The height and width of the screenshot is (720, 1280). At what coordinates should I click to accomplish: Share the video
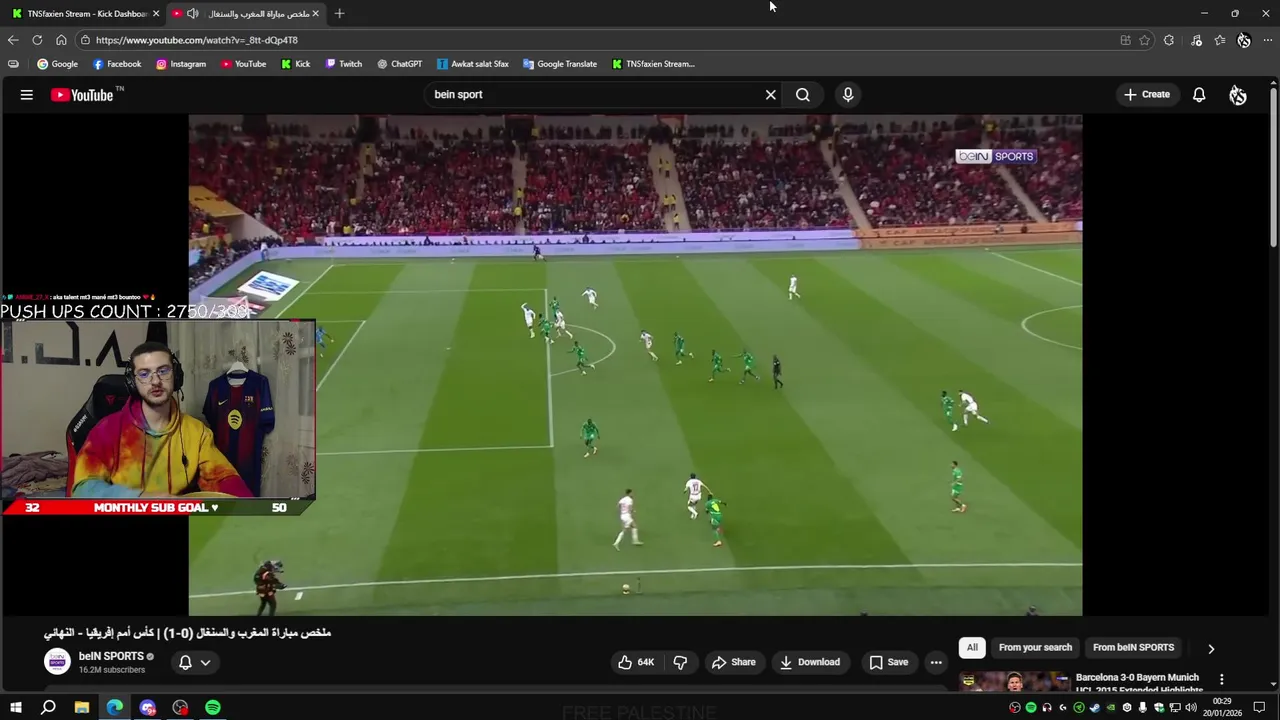[734, 662]
